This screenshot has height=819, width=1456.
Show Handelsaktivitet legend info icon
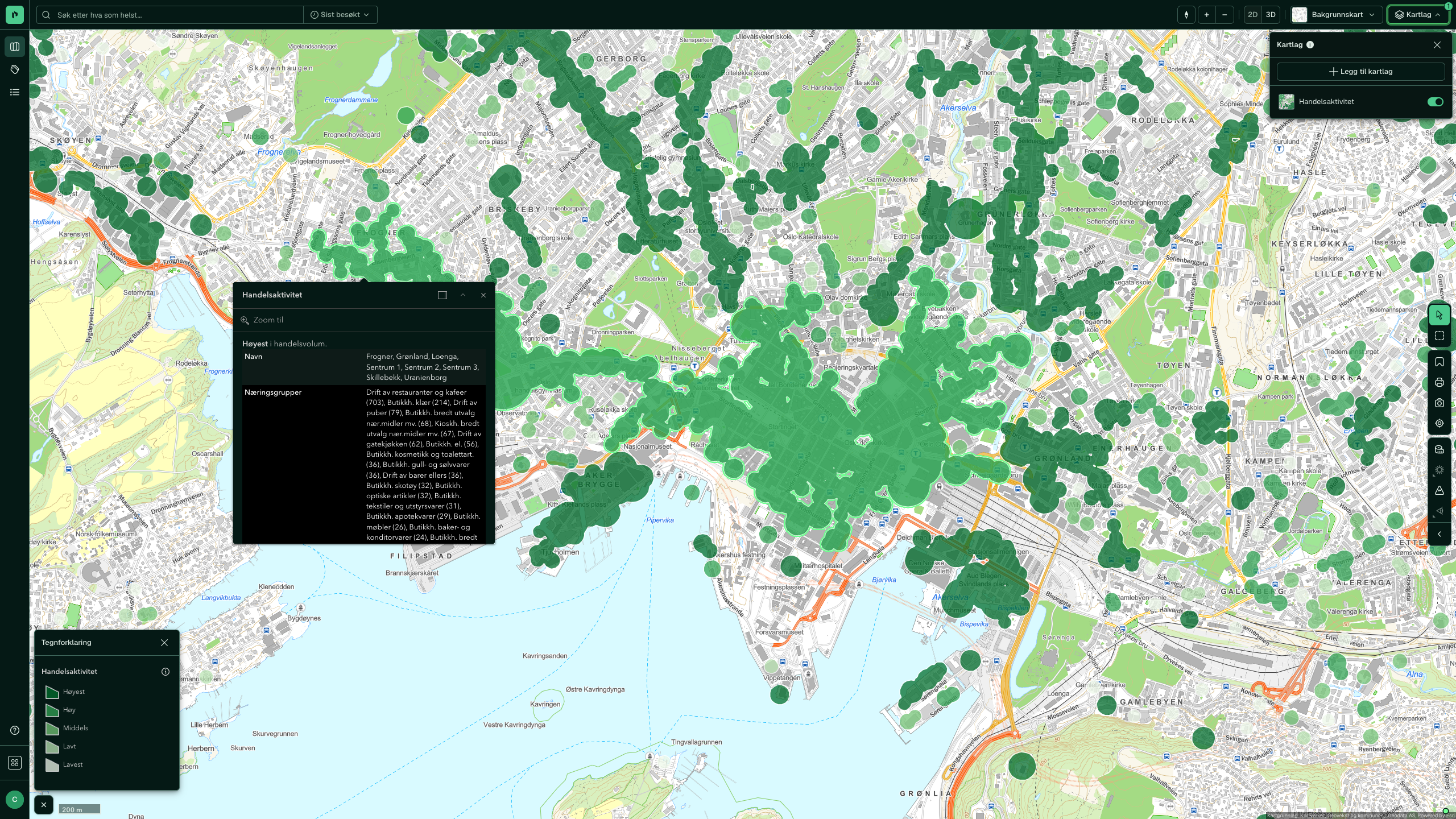(166, 672)
